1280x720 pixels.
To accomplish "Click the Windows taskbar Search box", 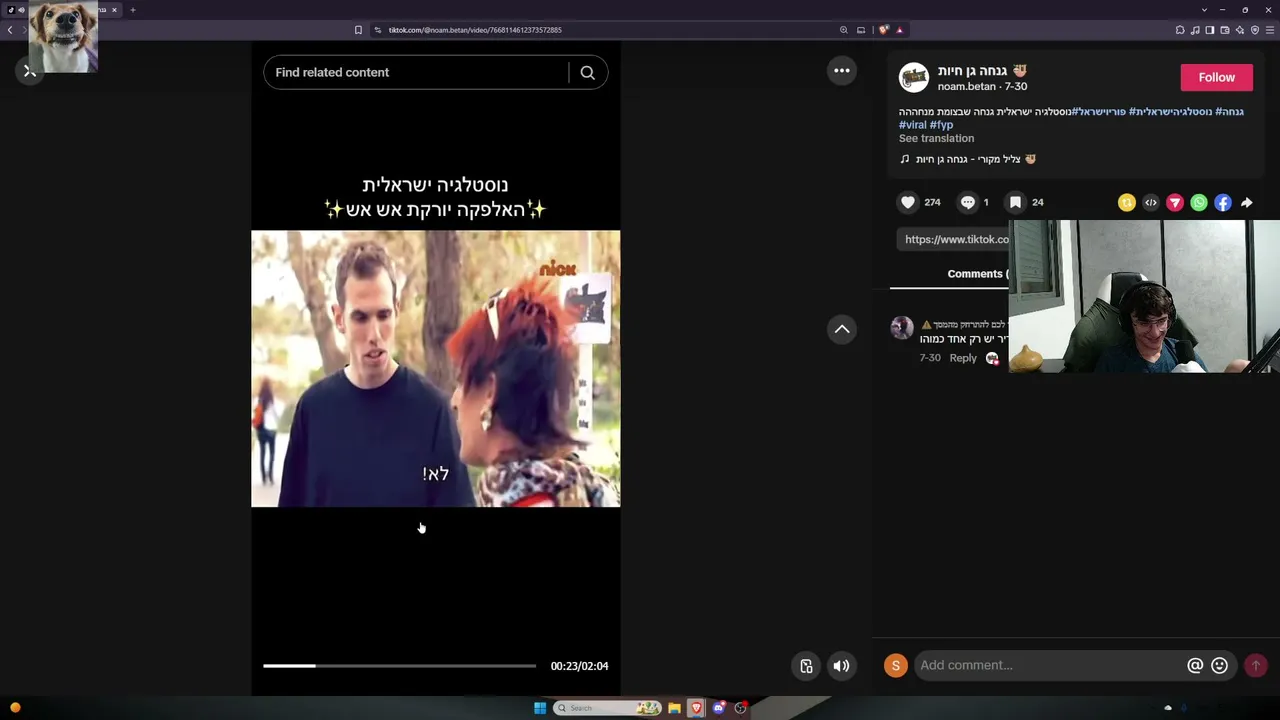I will click(608, 708).
